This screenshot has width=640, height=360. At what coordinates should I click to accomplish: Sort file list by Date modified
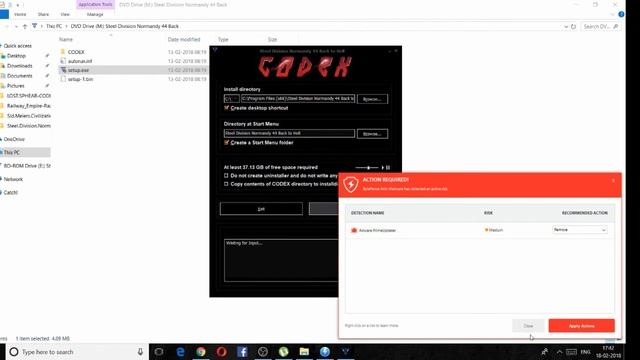184,40
